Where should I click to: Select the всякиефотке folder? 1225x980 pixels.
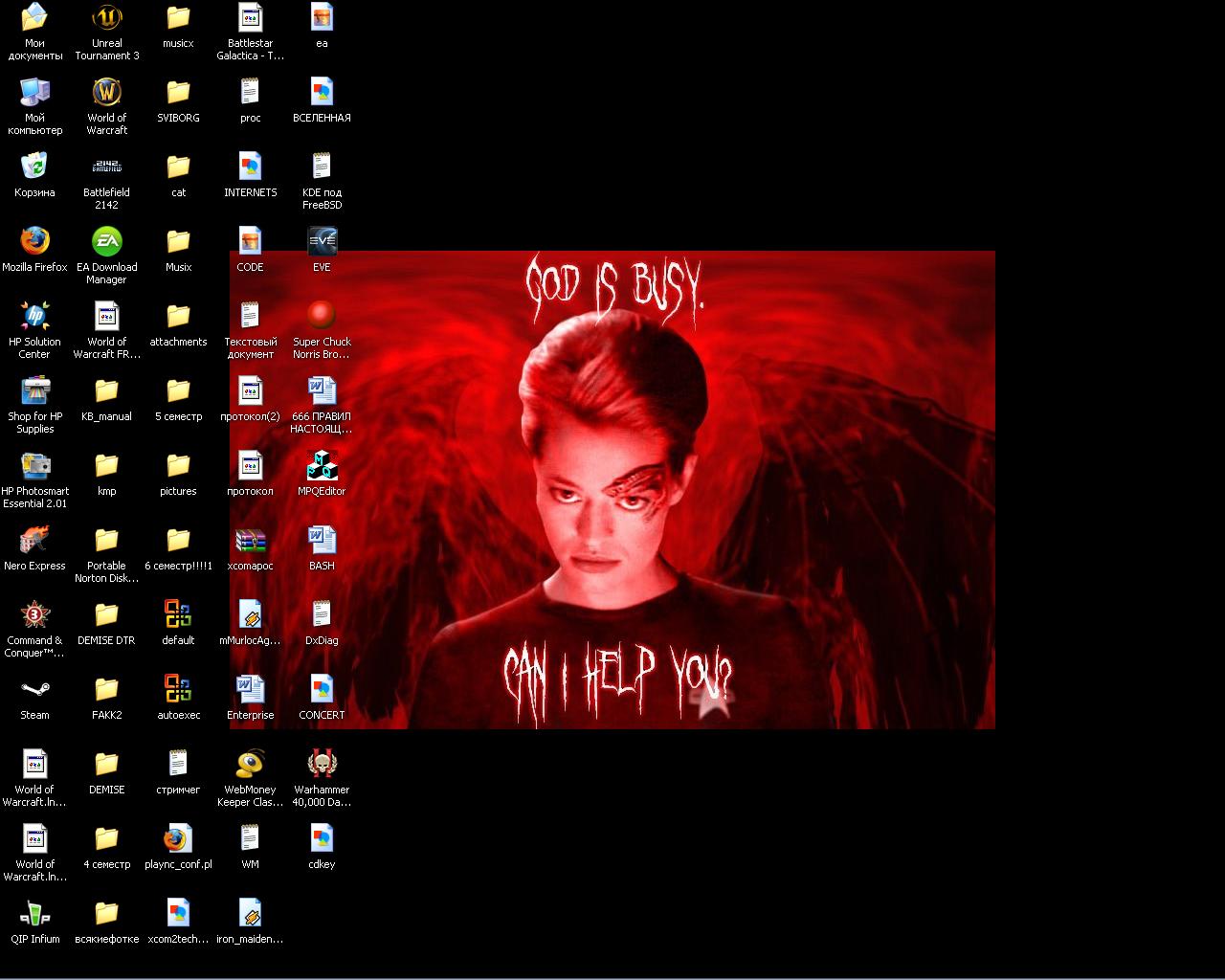(x=106, y=913)
